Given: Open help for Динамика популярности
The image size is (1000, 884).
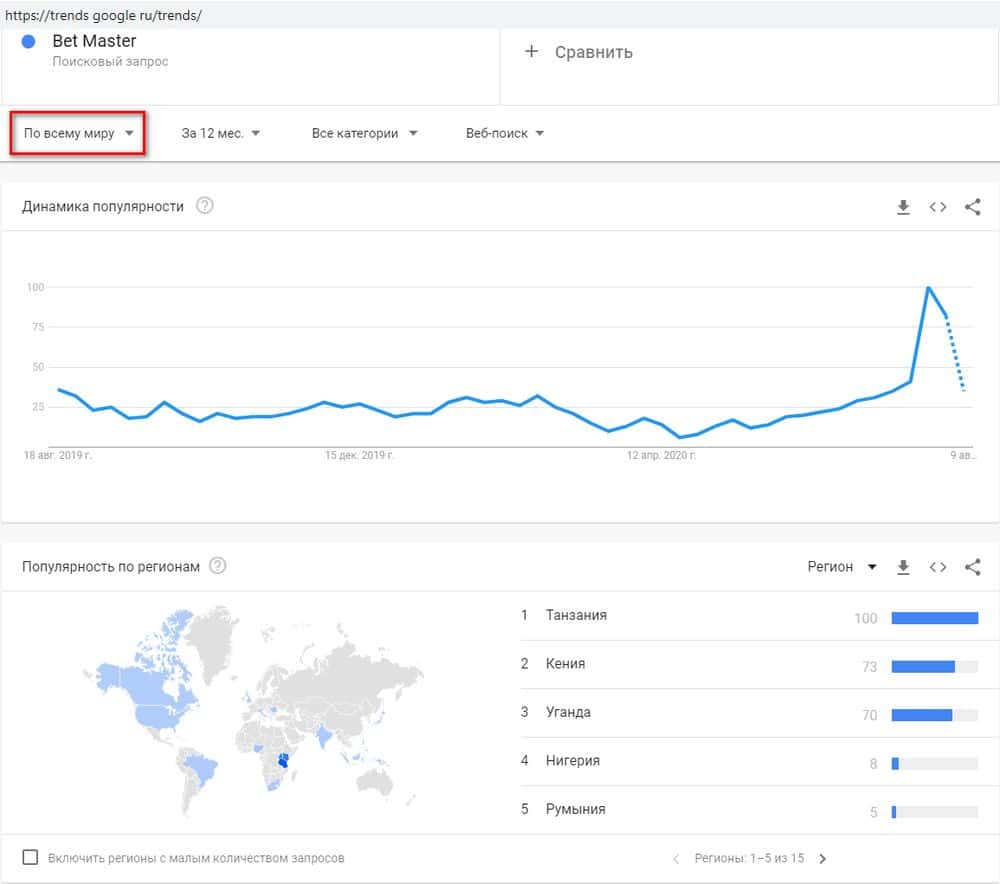Looking at the screenshot, I should (x=205, y=206).
